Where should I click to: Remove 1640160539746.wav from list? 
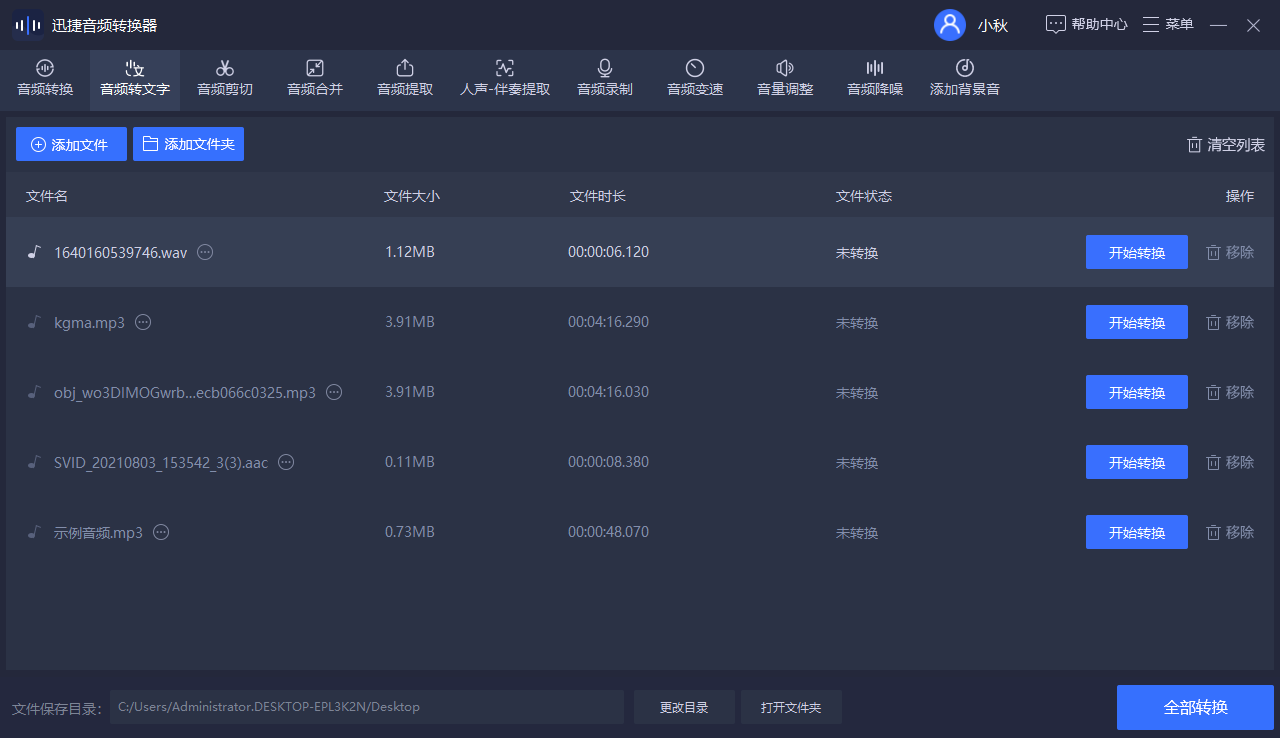click(x=1230, y=252)
